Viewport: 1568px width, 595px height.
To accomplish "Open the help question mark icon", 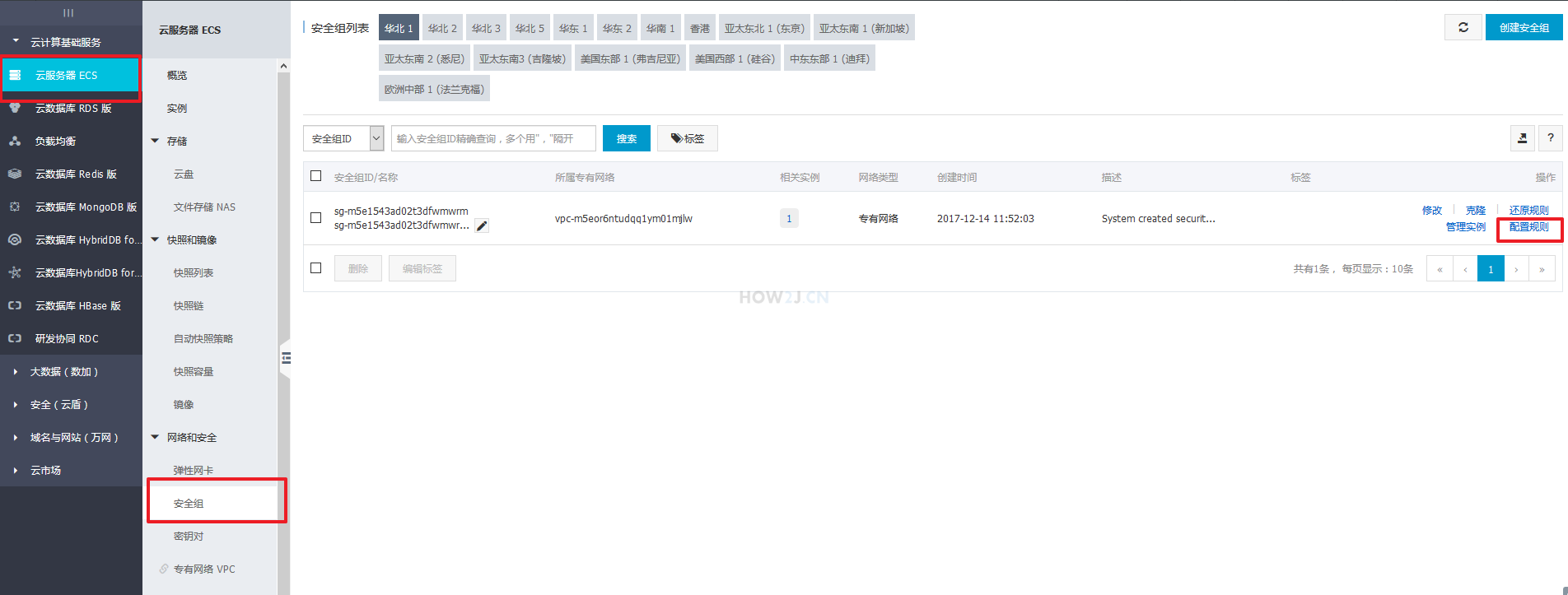I will (x=1551, y=138).
